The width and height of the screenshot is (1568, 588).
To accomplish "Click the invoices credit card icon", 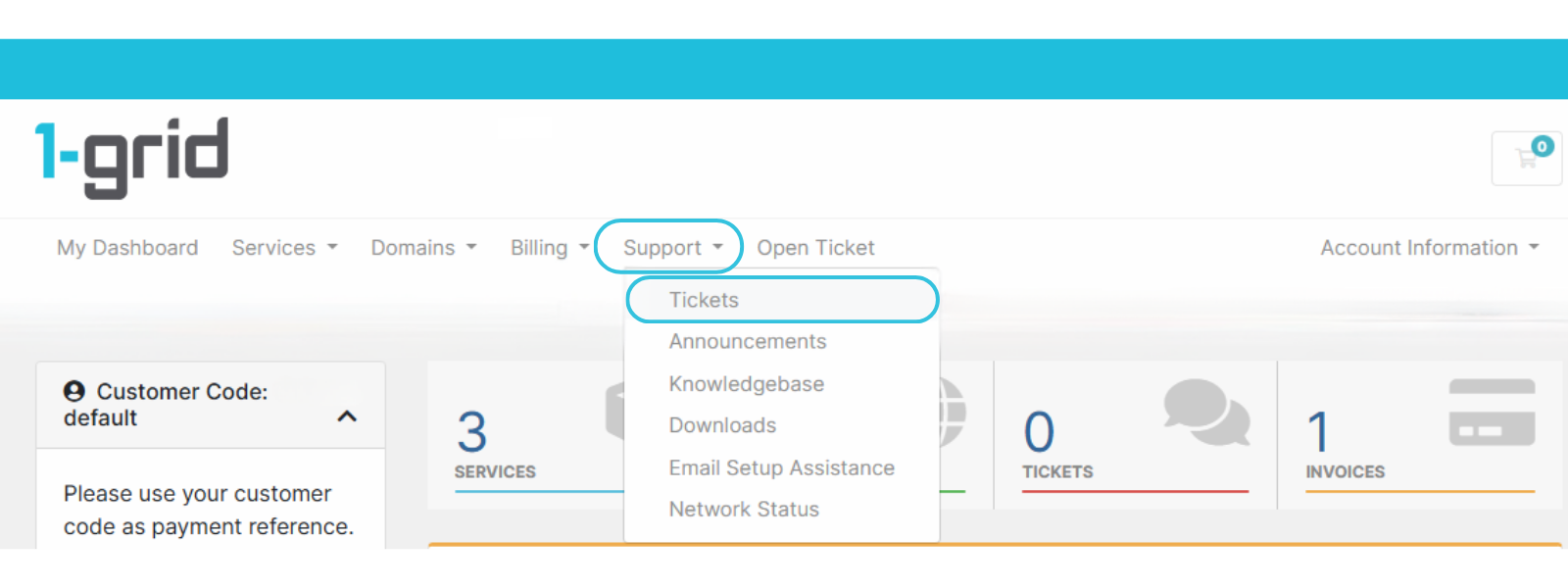I will [1492, 413].
